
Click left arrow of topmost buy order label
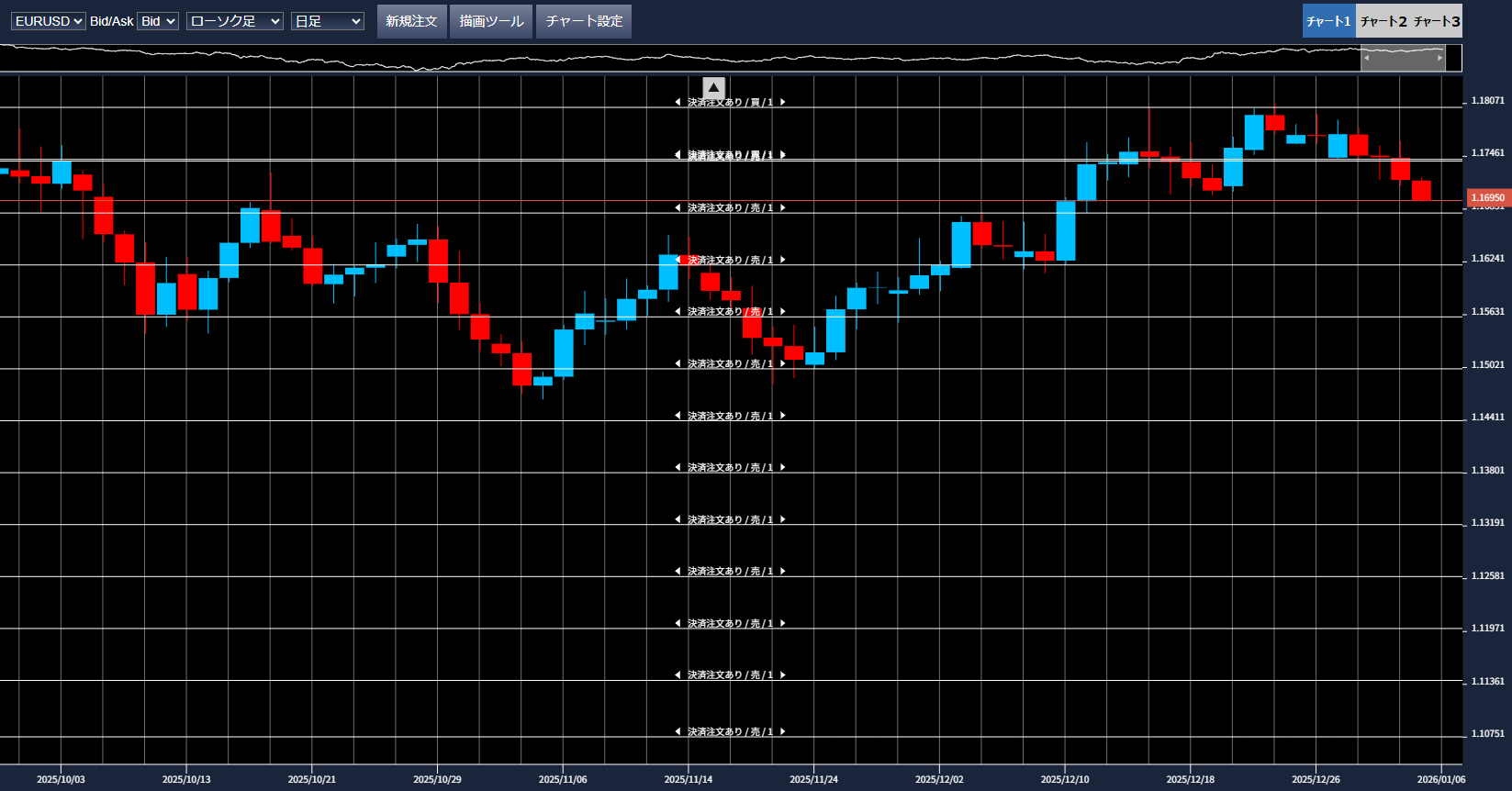tap(678, 103)
